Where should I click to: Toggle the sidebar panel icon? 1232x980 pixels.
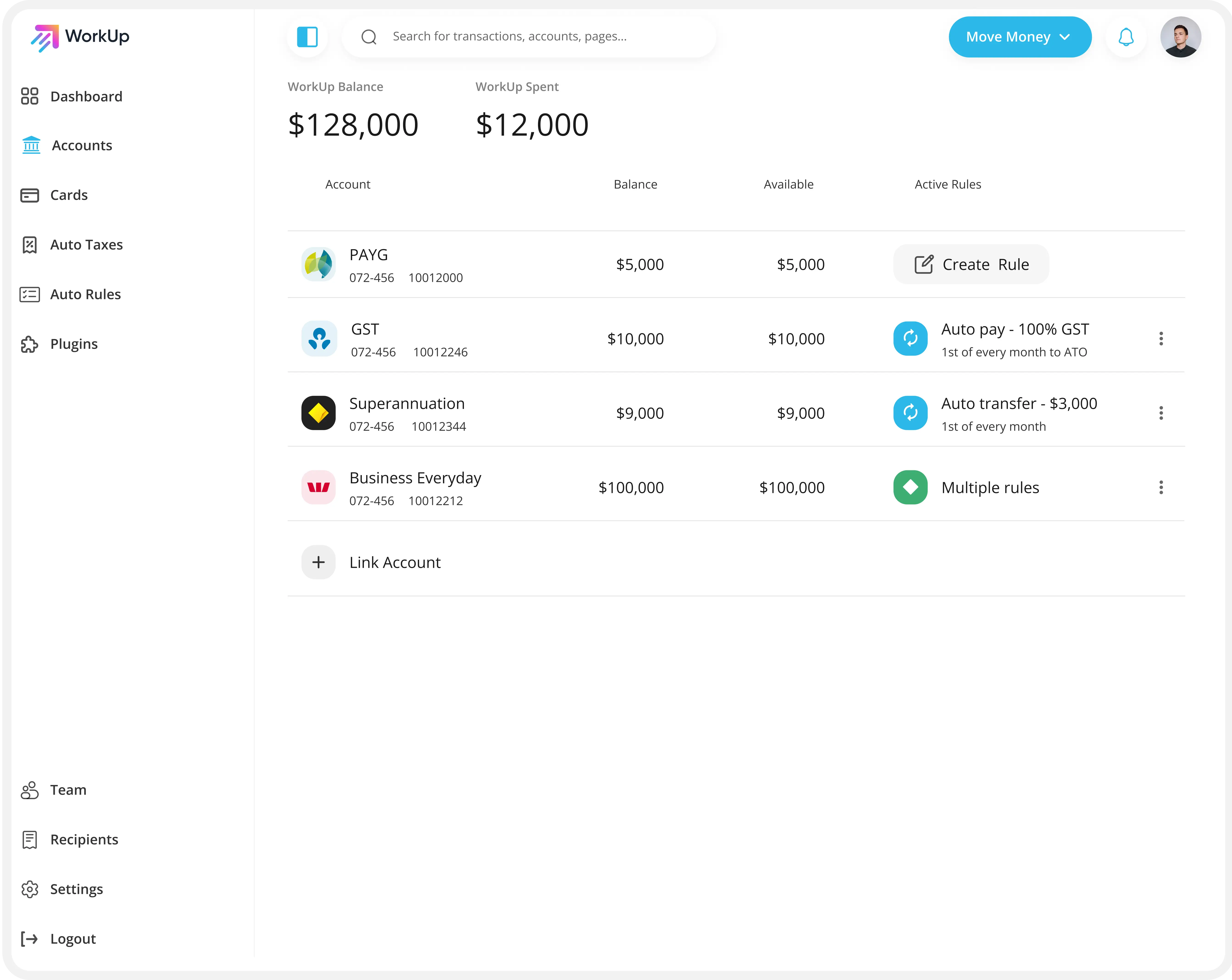[307, 37]
